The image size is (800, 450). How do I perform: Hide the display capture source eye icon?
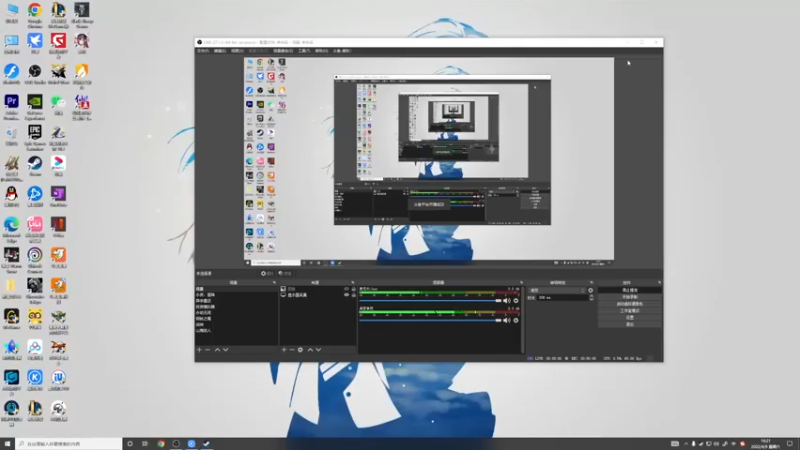pos(346,295)
